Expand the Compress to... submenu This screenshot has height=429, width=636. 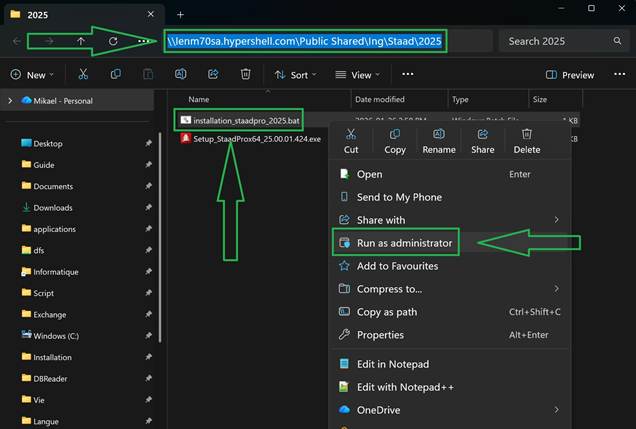[556, 288]
